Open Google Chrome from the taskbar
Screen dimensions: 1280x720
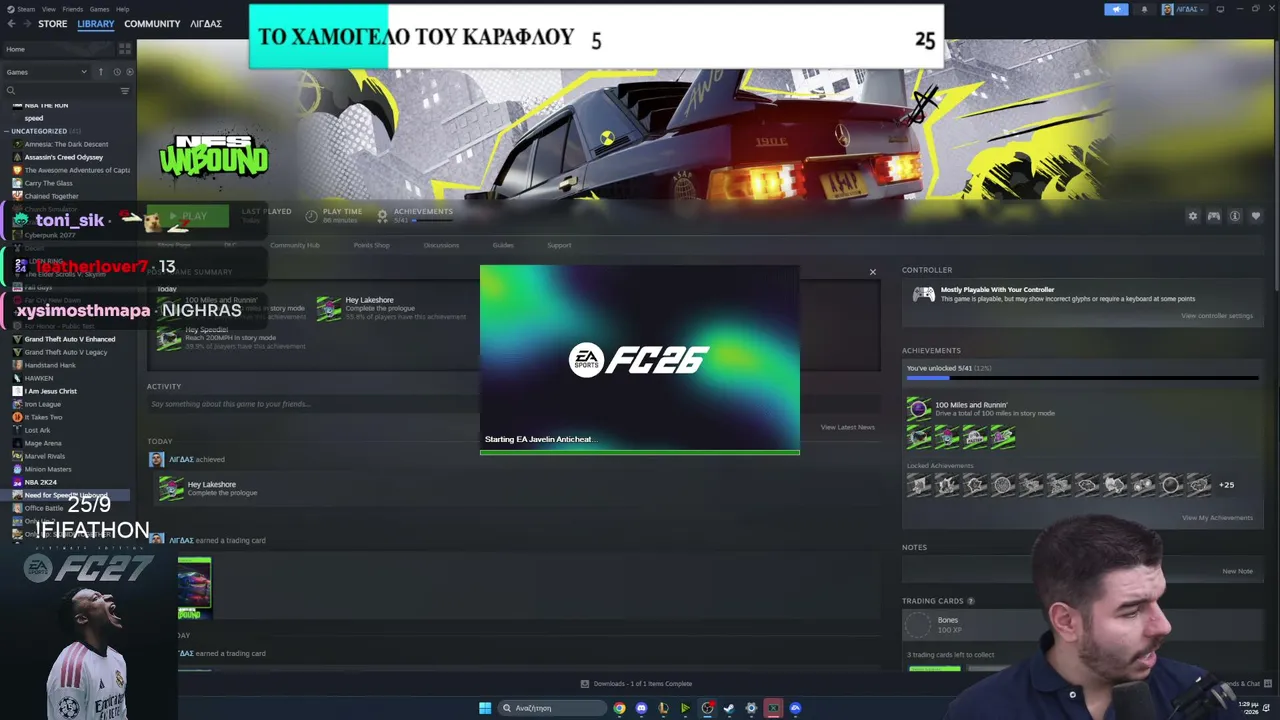tap(620, 709)
